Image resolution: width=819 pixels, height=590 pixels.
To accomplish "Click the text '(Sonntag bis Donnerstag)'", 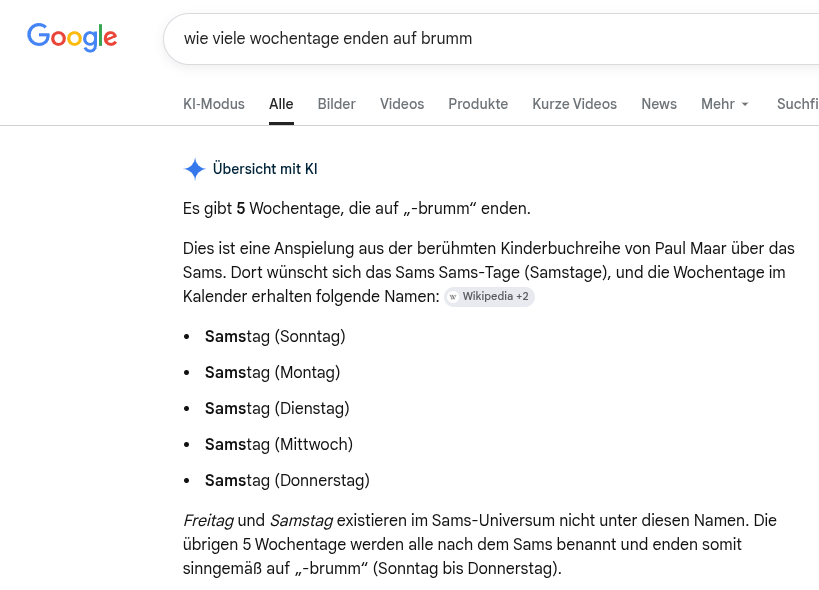I will pos(467,568).
